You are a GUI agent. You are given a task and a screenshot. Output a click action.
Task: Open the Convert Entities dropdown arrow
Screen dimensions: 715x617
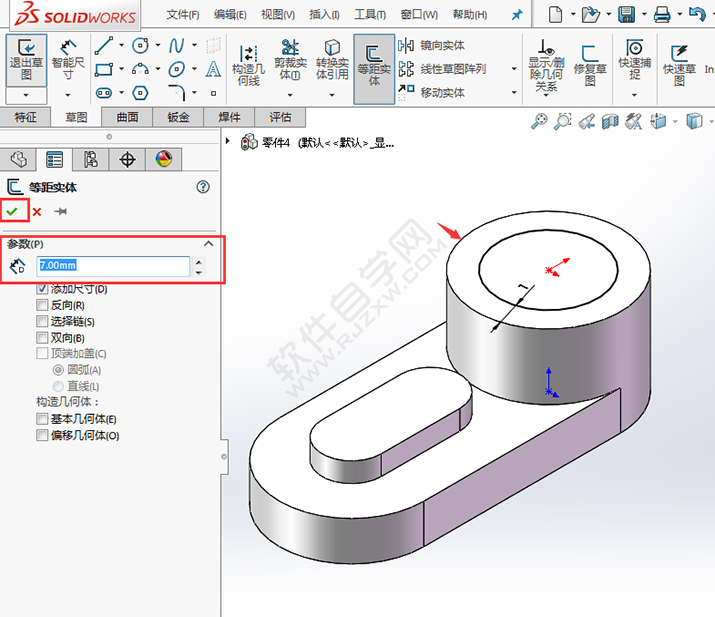point(332,95)
